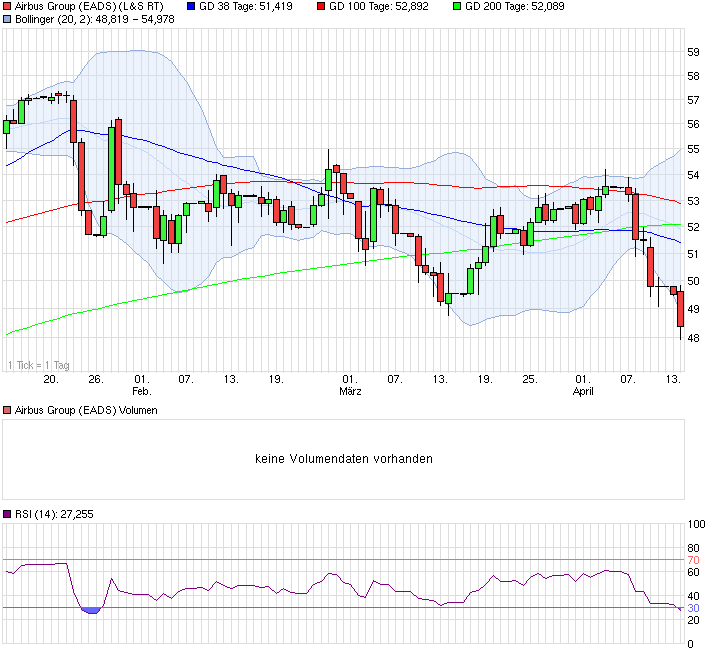The width and height of the screenshot is (726, 652).
Task: Click the red 70 overbought RSI axis label
Action: click(x=692, y=560)
